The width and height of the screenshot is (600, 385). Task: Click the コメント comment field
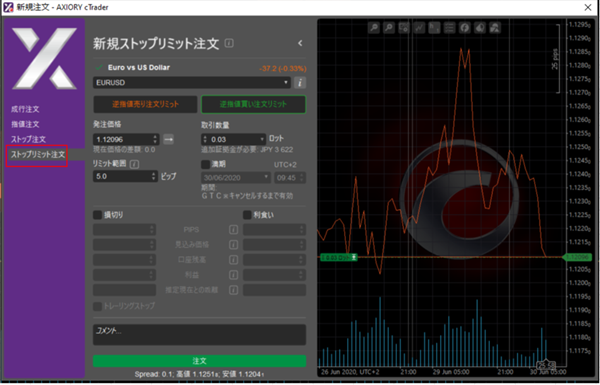click(199, 335)
